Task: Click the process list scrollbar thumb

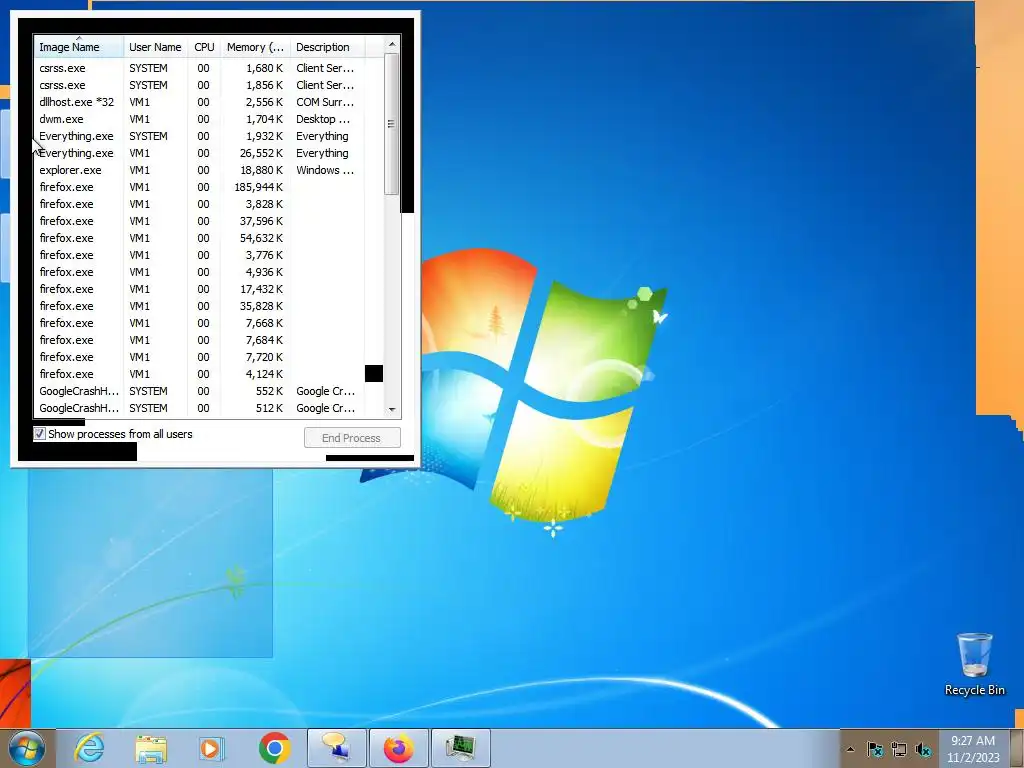Action: point(392,124)
